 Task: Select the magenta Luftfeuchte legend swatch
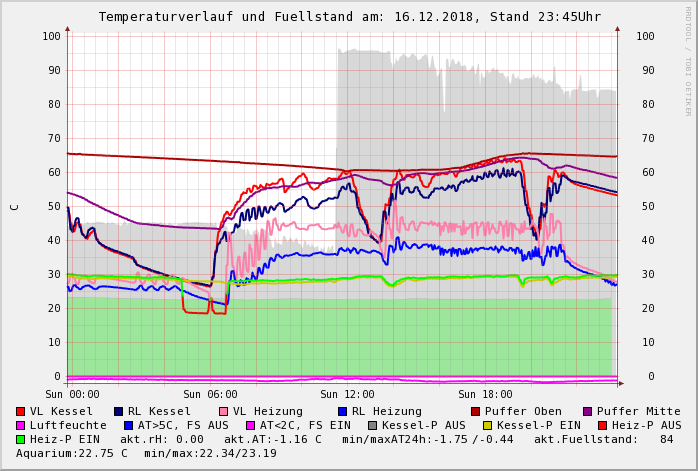(21, 425)
